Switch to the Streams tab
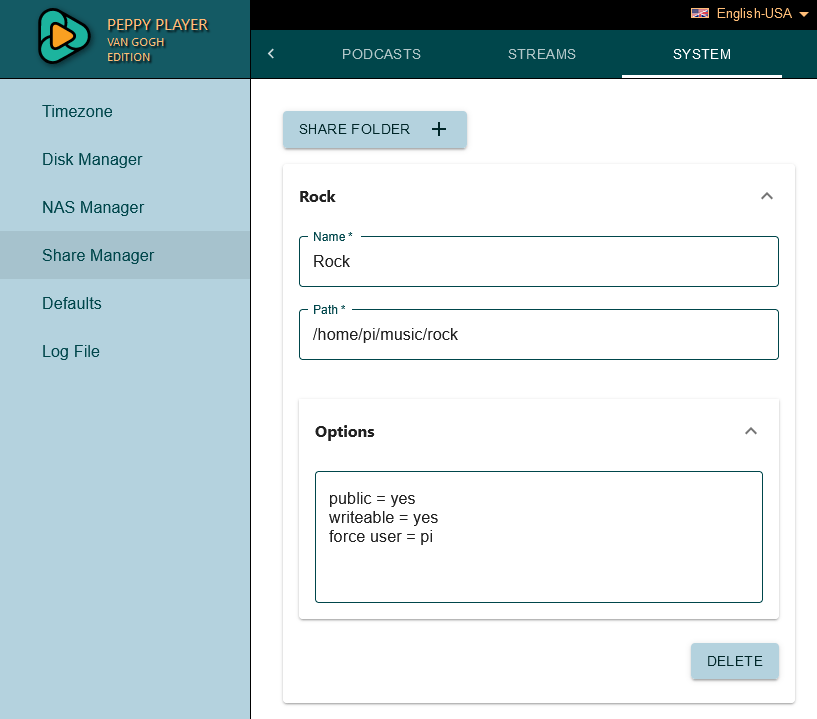This screenshot has width=817, height=719. [542, 54]
